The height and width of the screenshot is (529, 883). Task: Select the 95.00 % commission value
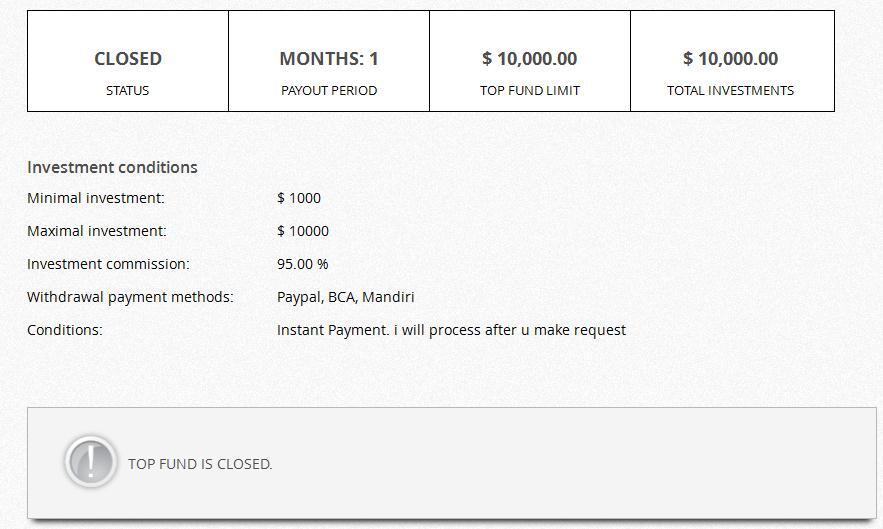pos(303,264)
